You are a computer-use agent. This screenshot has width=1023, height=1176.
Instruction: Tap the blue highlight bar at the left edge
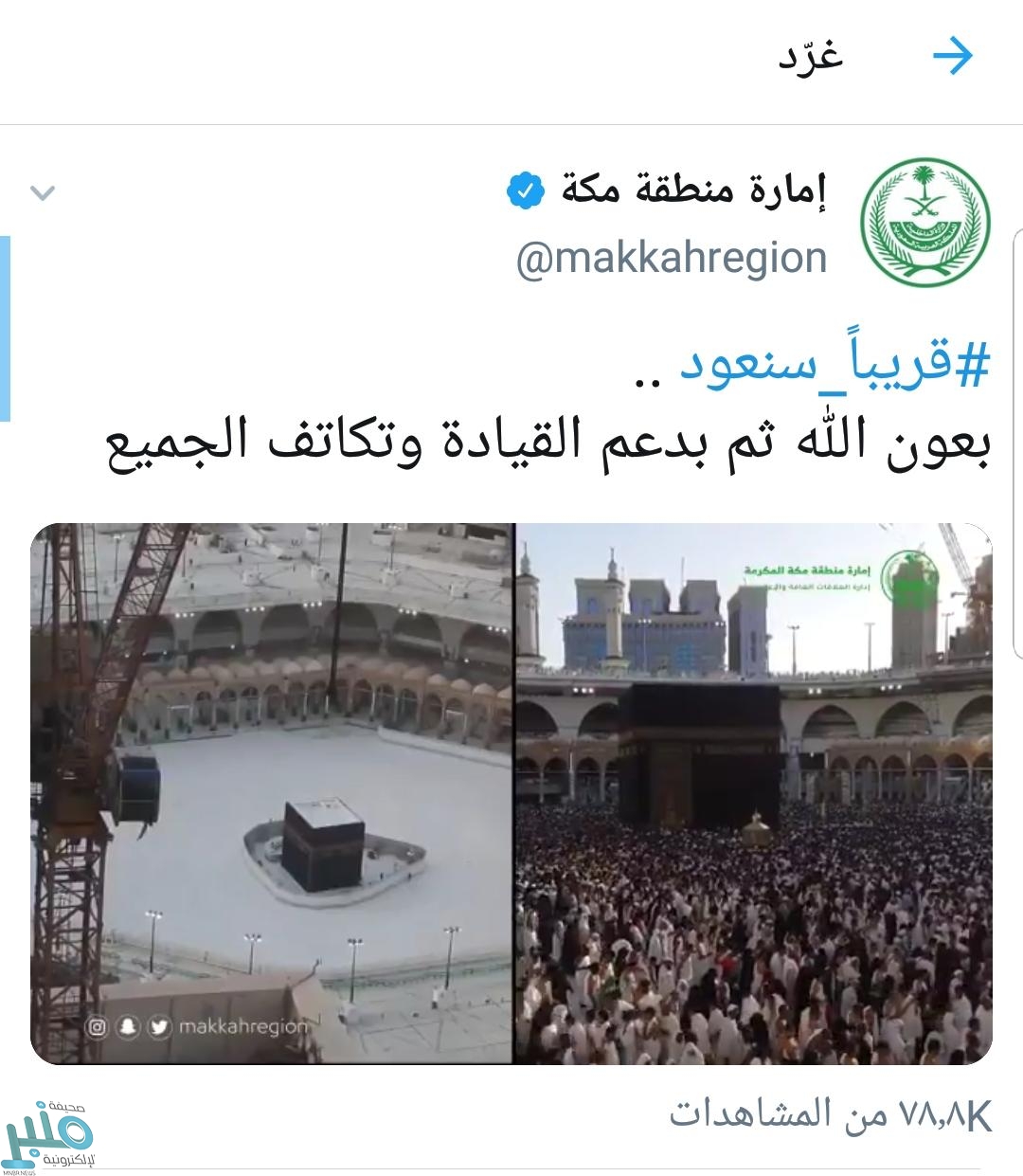5,328
